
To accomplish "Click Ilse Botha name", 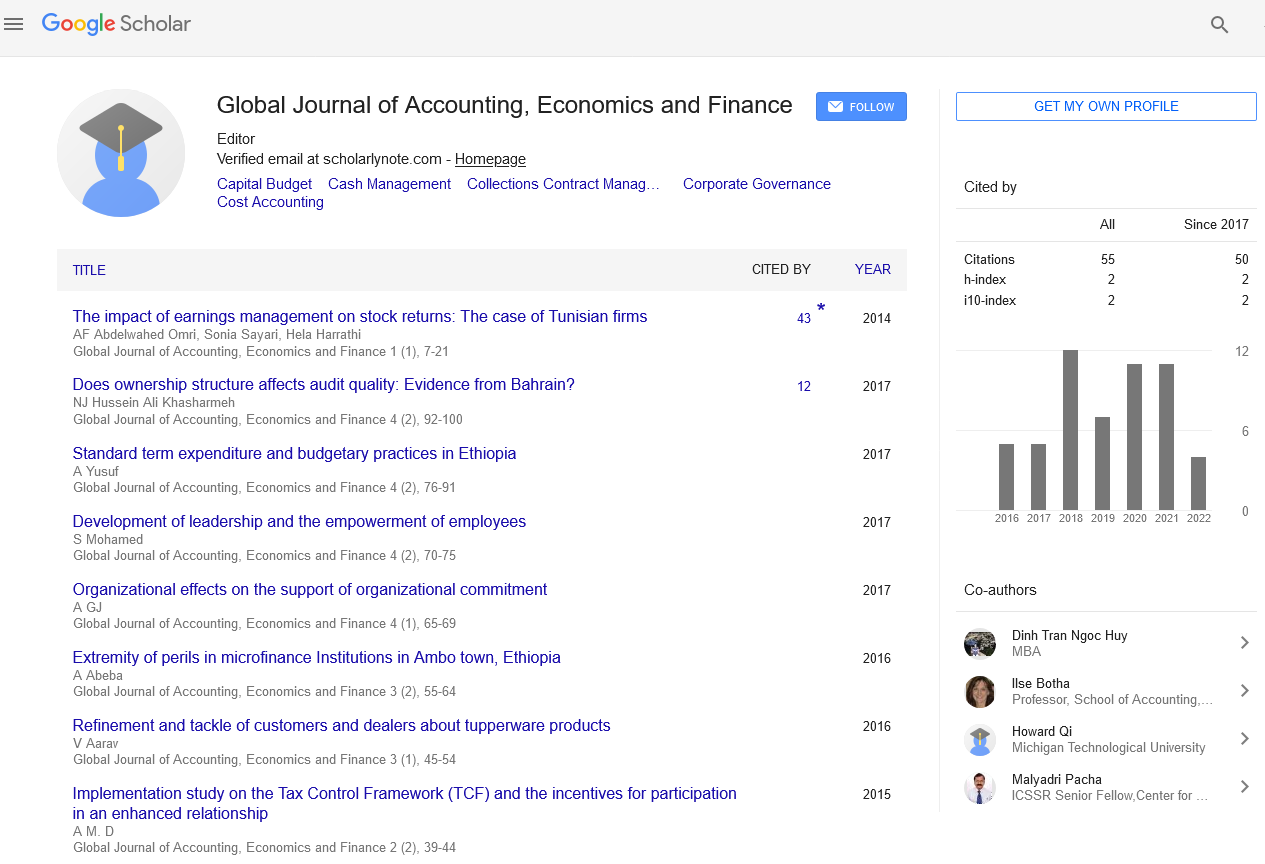I will [1040, 683].
